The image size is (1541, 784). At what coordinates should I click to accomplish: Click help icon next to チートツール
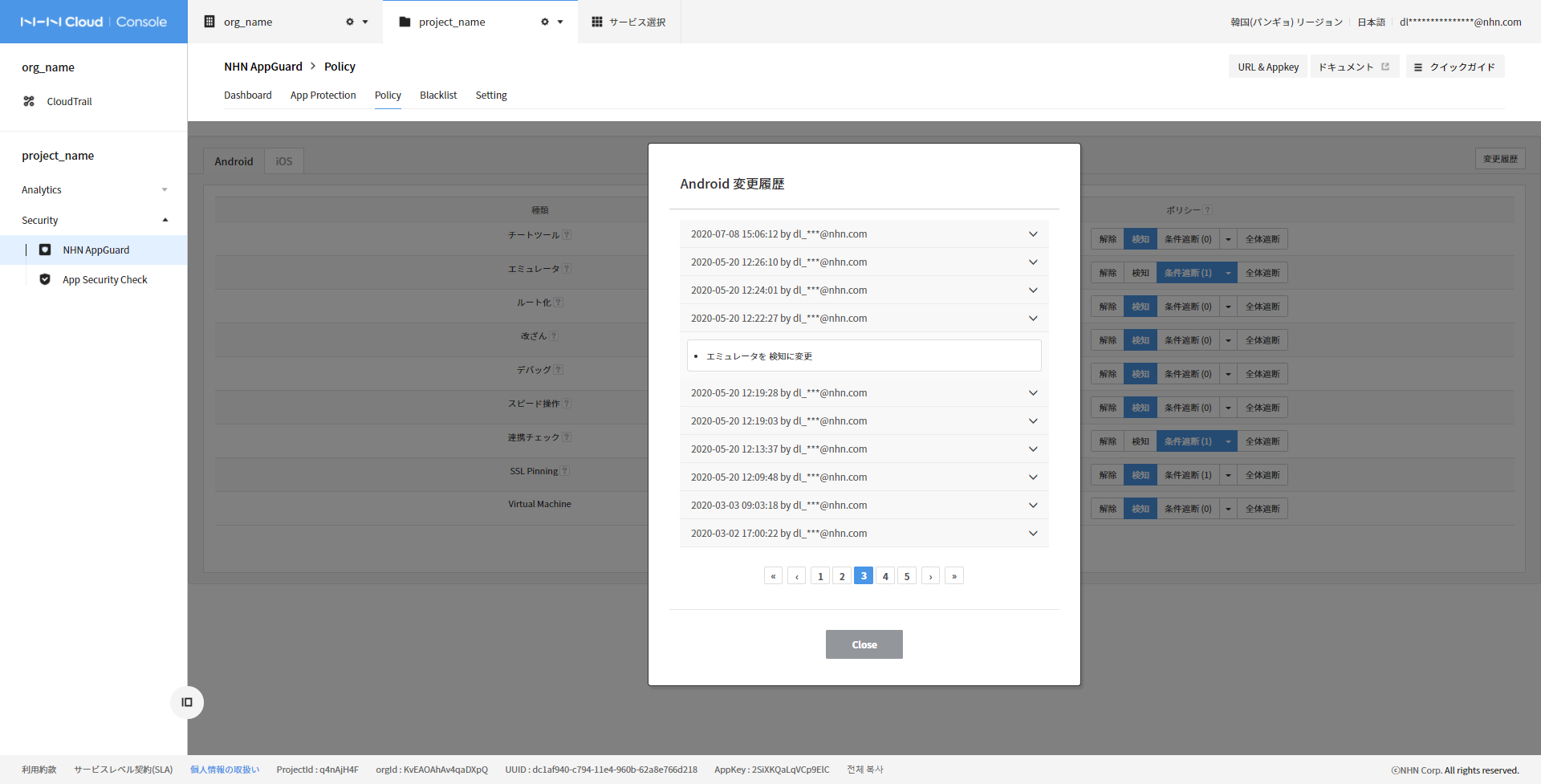coord(567,235)
